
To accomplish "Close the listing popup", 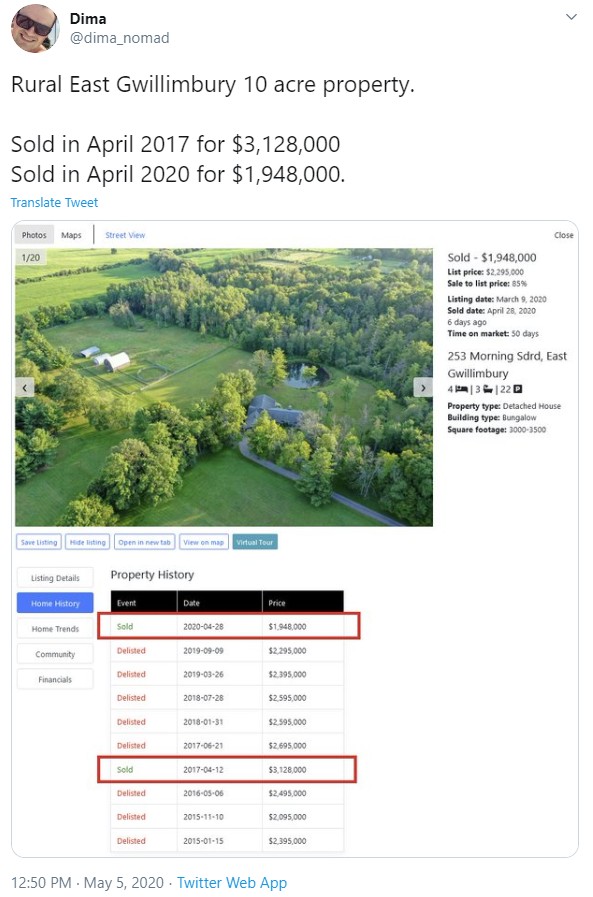I will [563, 235].
